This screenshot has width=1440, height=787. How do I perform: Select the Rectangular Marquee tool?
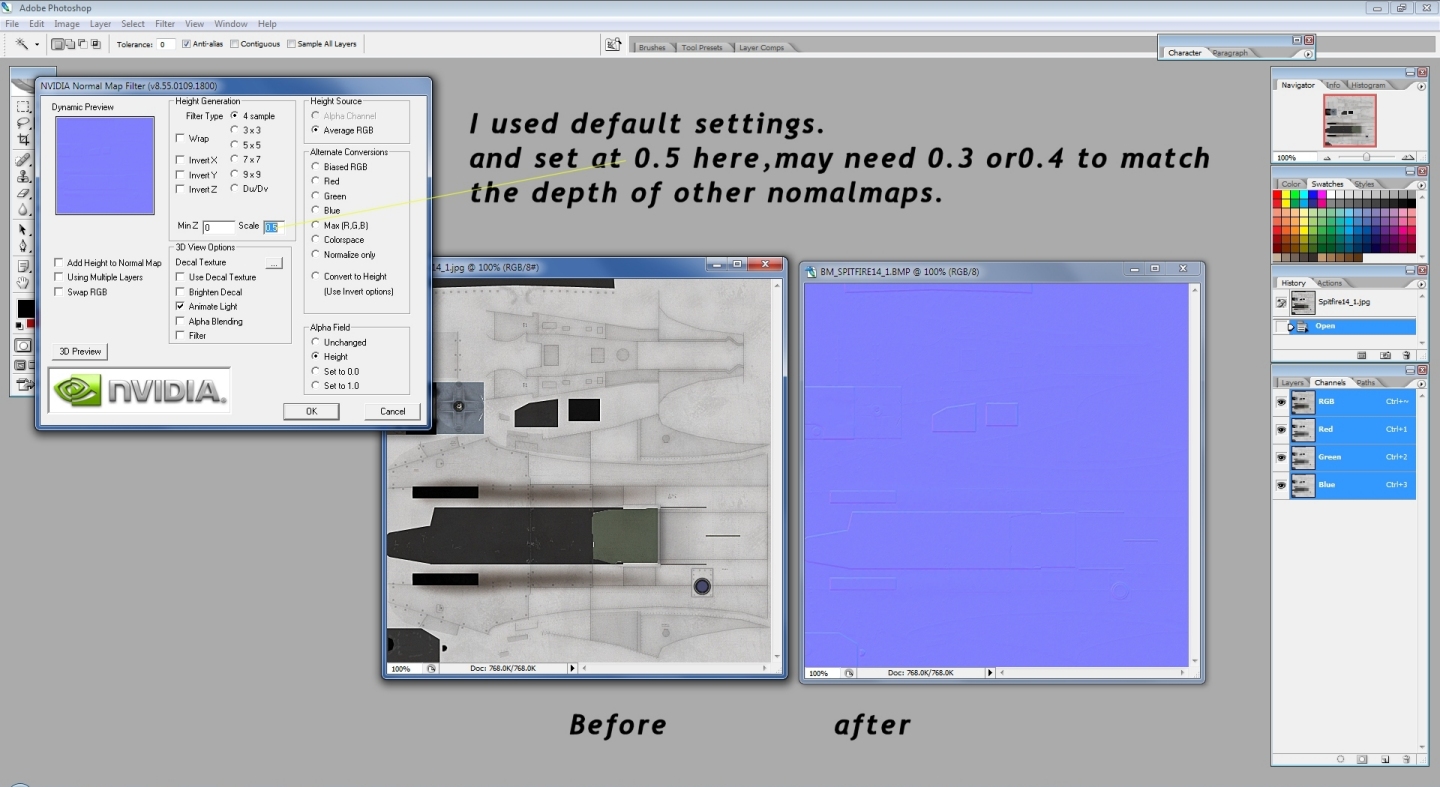point(23,106)
